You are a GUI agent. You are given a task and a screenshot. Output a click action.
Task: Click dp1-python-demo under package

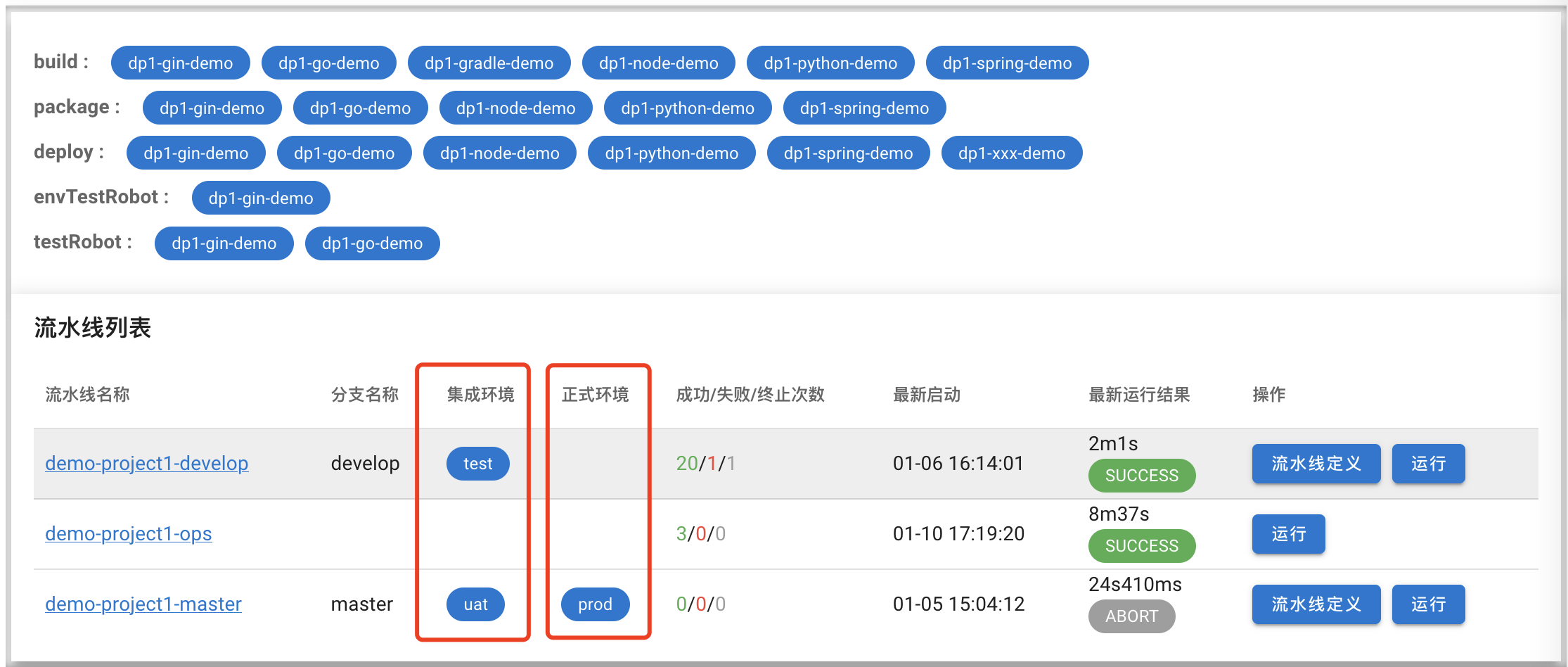tap(687, 108)
